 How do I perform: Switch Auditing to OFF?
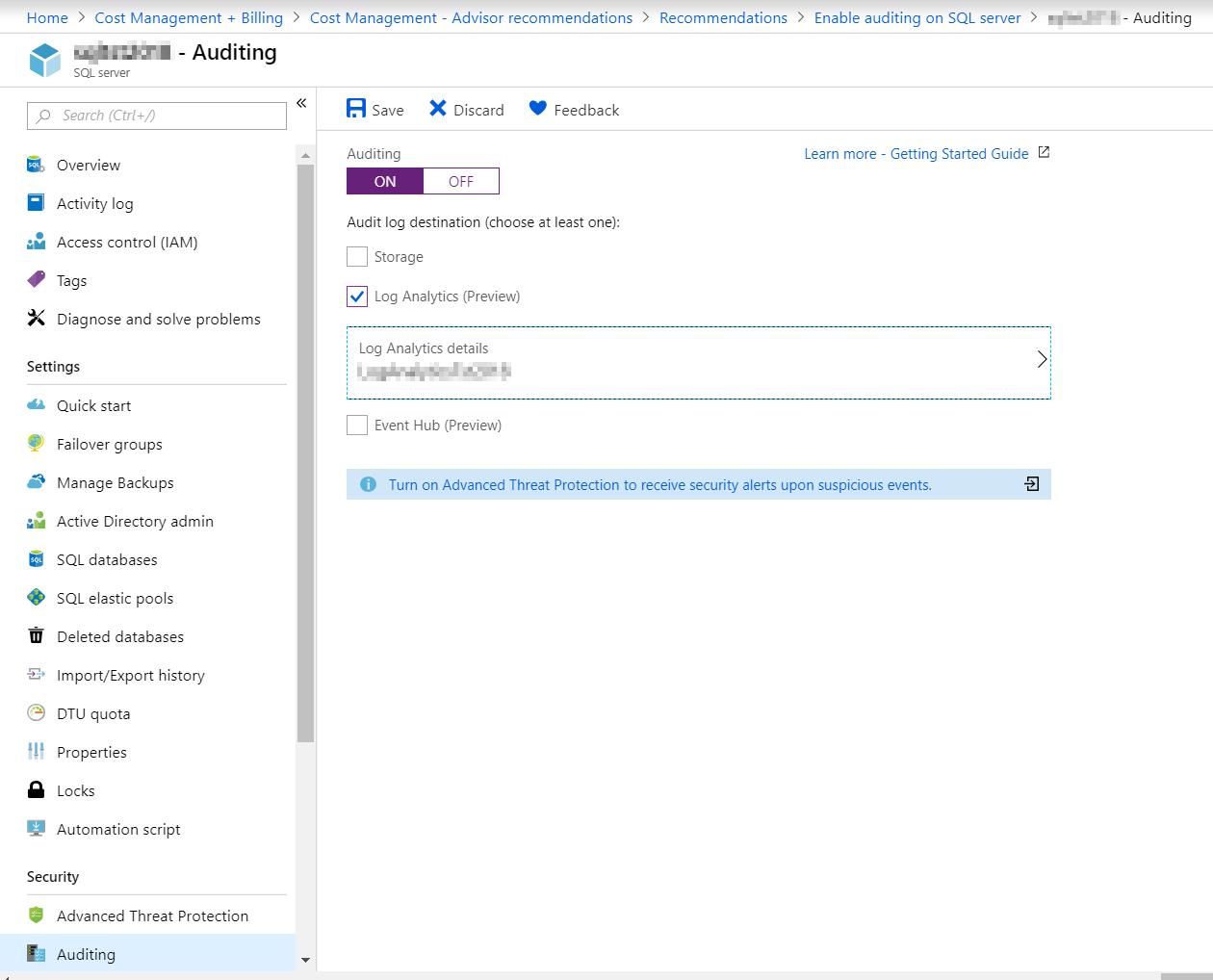461,181
